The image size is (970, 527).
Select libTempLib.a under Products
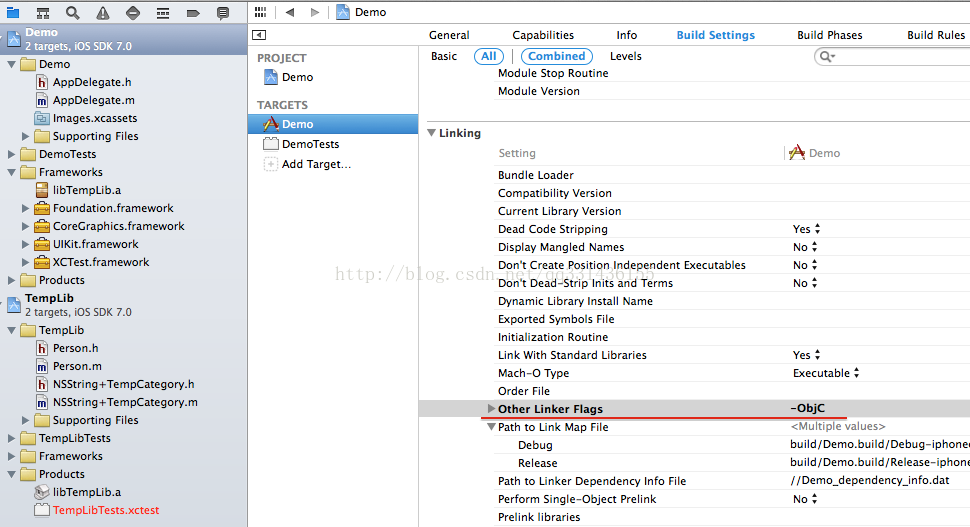point(87,492)
